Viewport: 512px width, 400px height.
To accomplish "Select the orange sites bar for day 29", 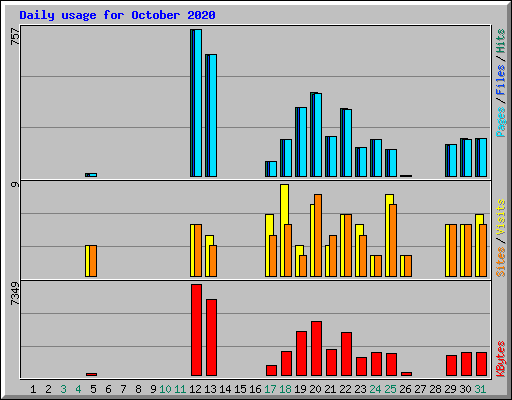I will click(x=453, y=250).
